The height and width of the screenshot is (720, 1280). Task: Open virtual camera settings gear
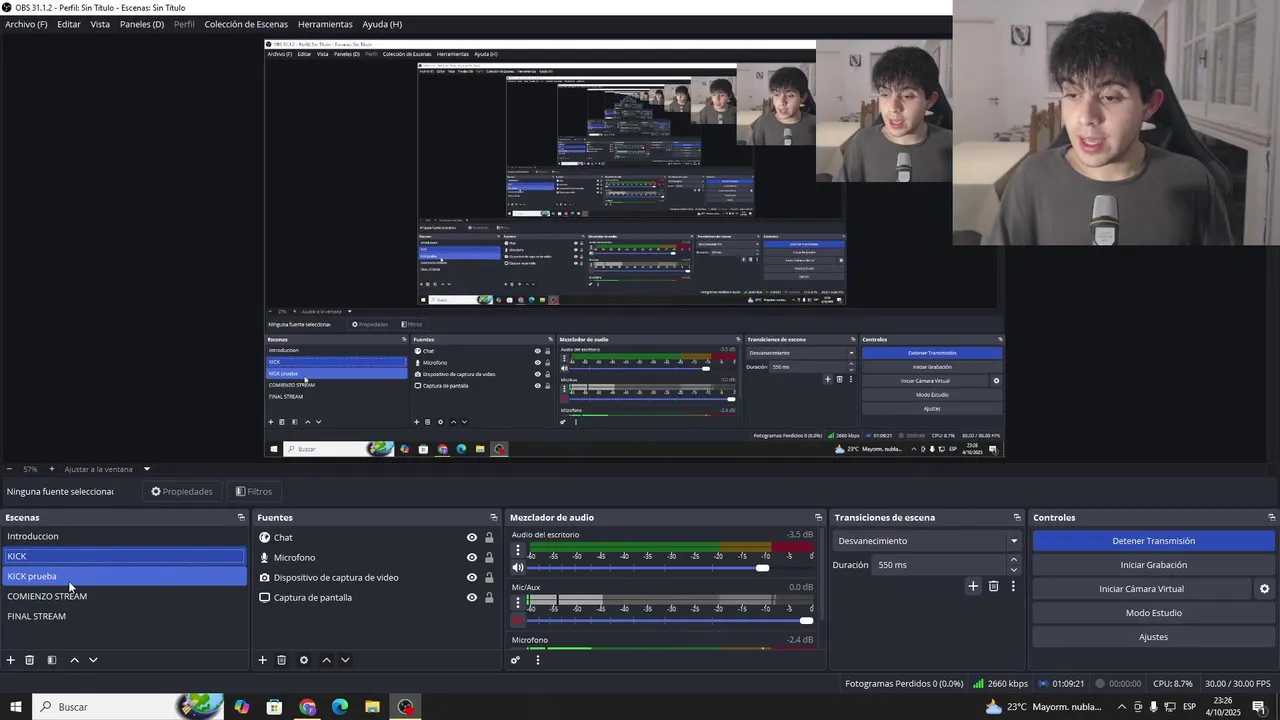[x=1264, y=589]
